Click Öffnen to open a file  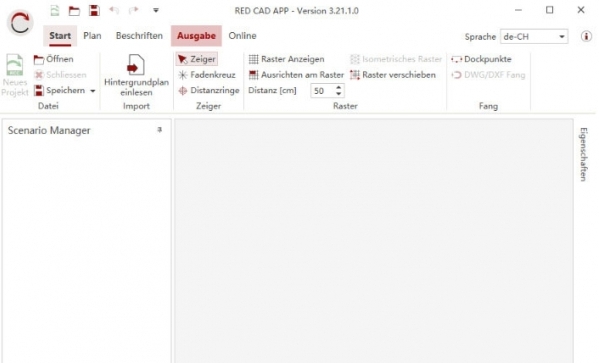point(53,59)
